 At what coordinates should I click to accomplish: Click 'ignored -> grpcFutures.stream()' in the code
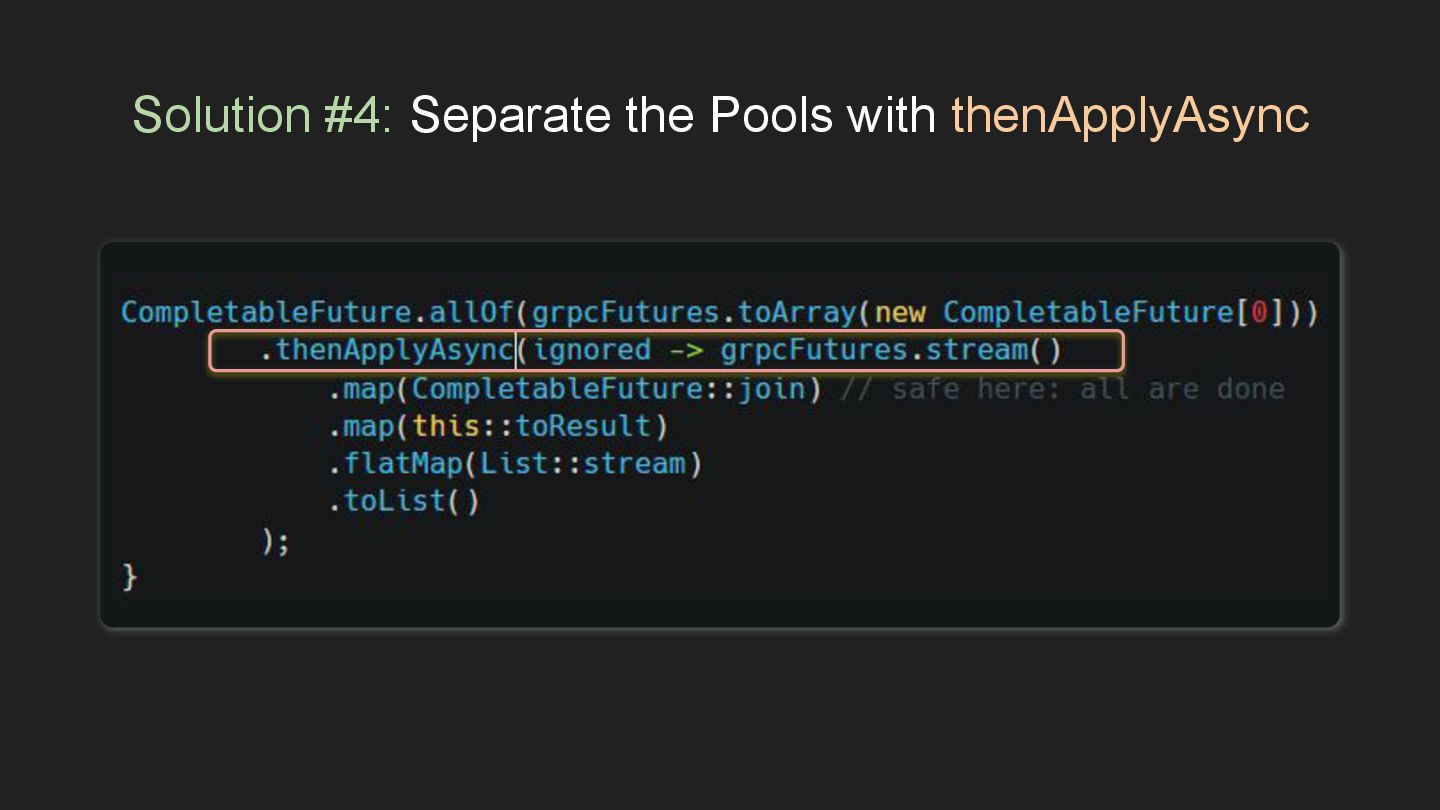(797, 350)
